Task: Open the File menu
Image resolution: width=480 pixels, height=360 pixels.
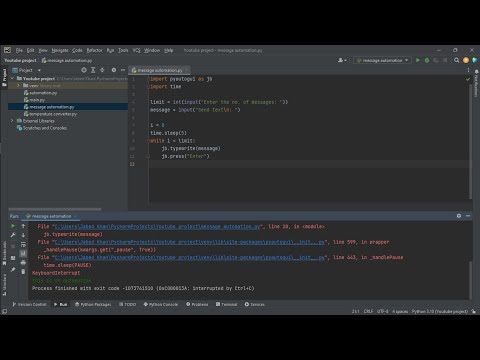Action: 19,50
